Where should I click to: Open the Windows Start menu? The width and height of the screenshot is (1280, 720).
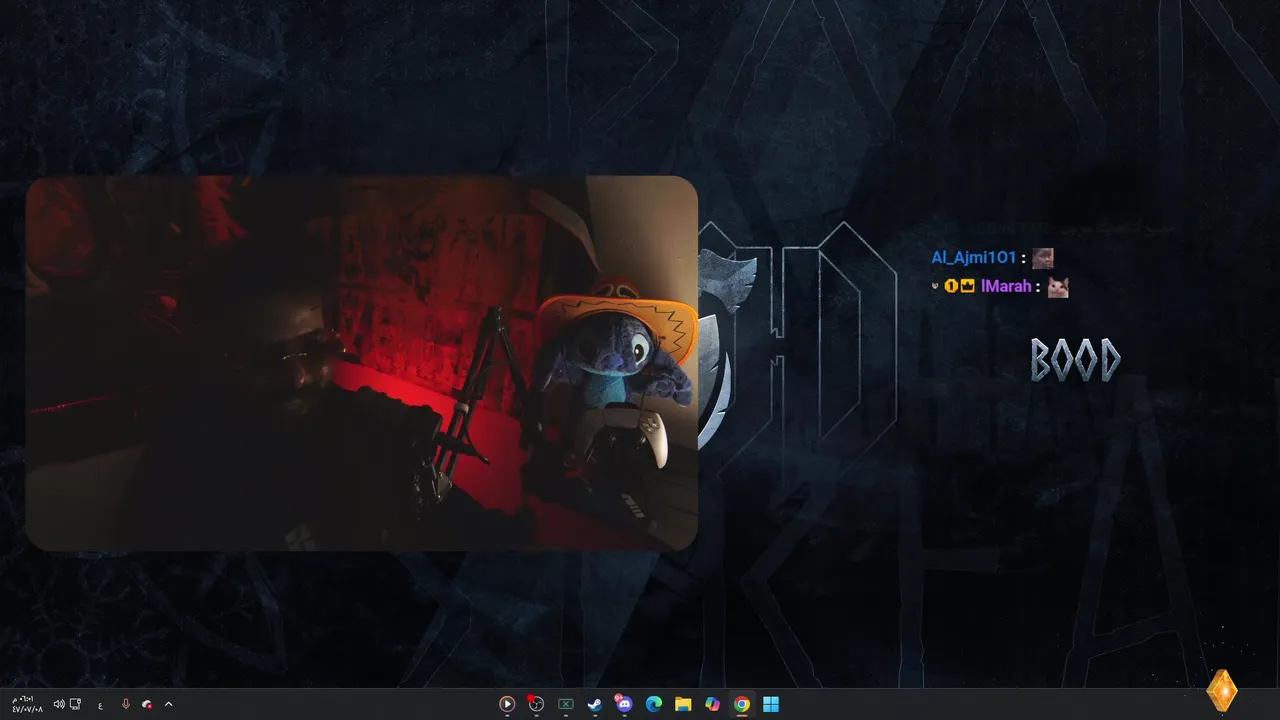pos(771,704)
